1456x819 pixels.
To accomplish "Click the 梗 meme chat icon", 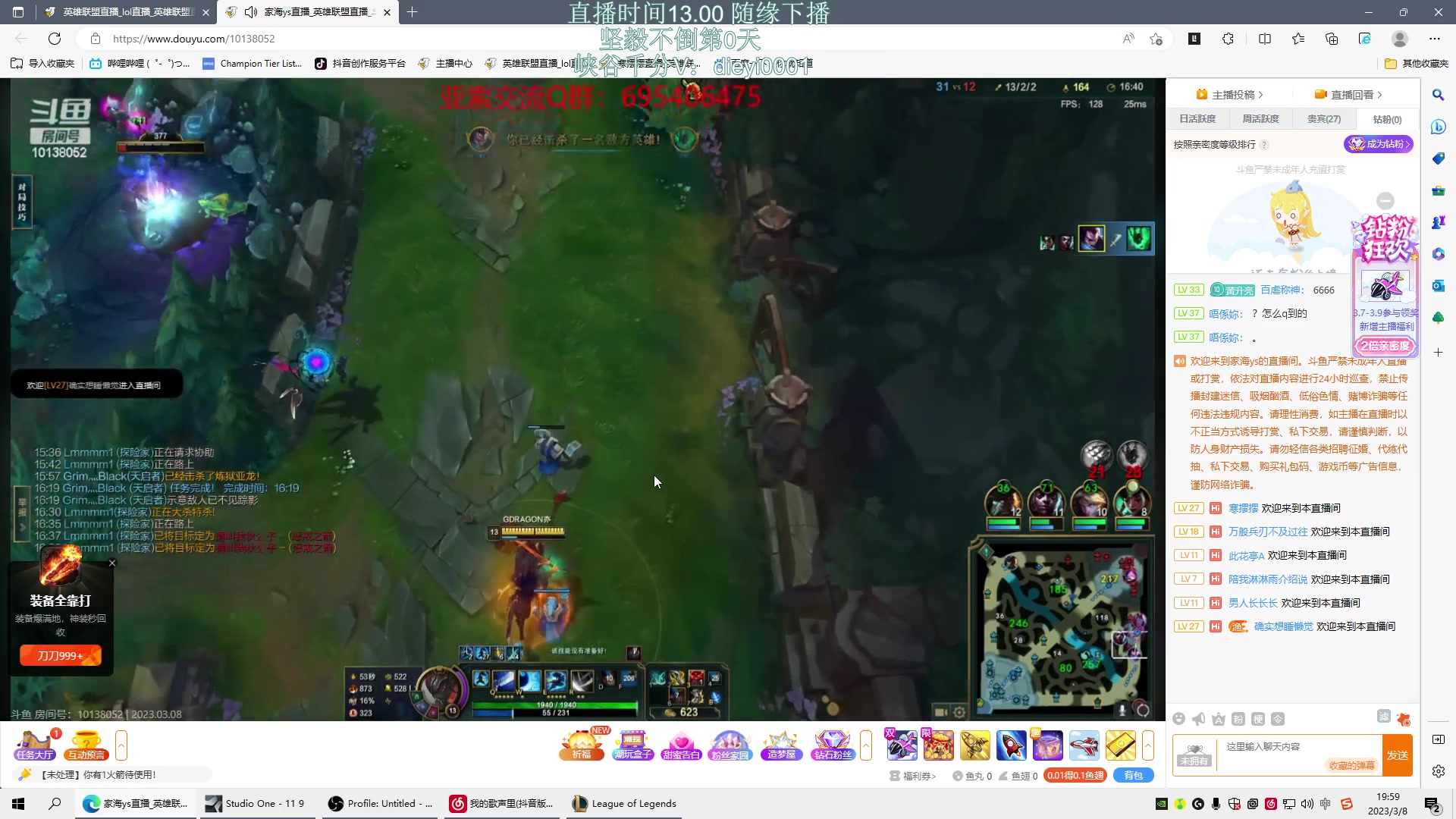I will pyautogui.click(x=1257, y=719).
